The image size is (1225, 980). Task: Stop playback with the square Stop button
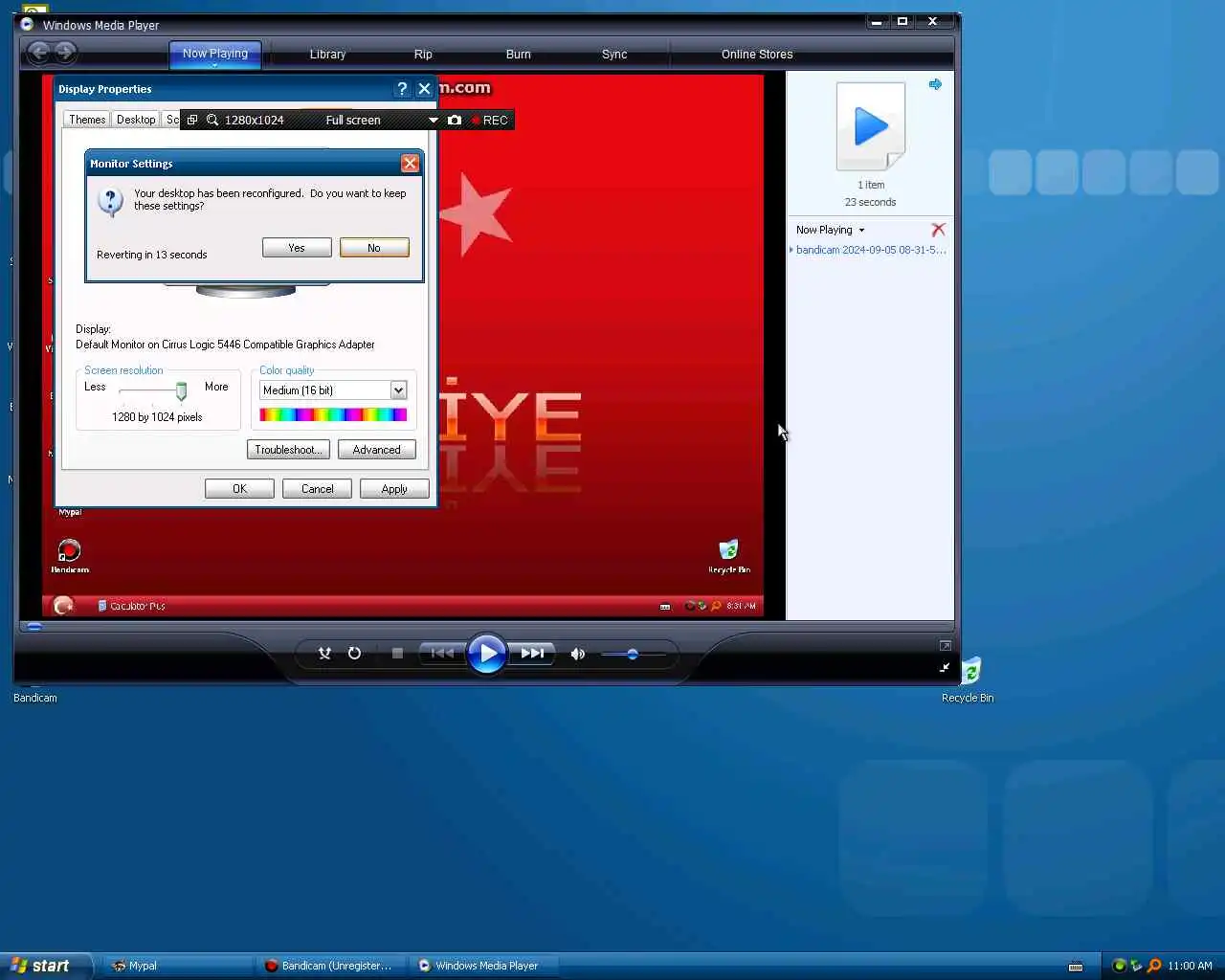(x=397, y=653)
